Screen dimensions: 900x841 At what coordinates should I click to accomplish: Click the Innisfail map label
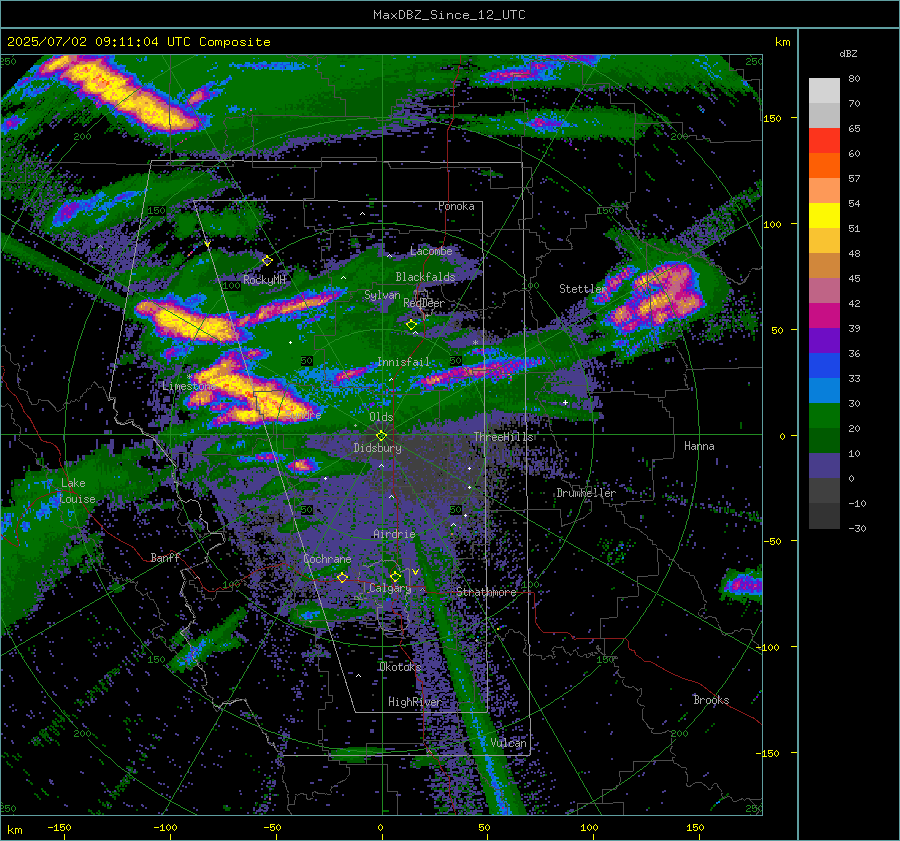click(404, 362)
